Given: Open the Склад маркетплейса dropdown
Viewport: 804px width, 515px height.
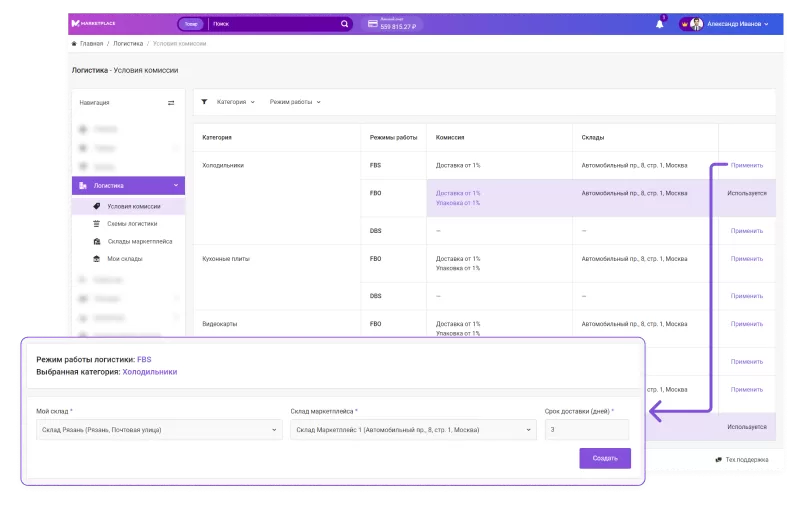Looking at the screenshot, I should 413,430.
